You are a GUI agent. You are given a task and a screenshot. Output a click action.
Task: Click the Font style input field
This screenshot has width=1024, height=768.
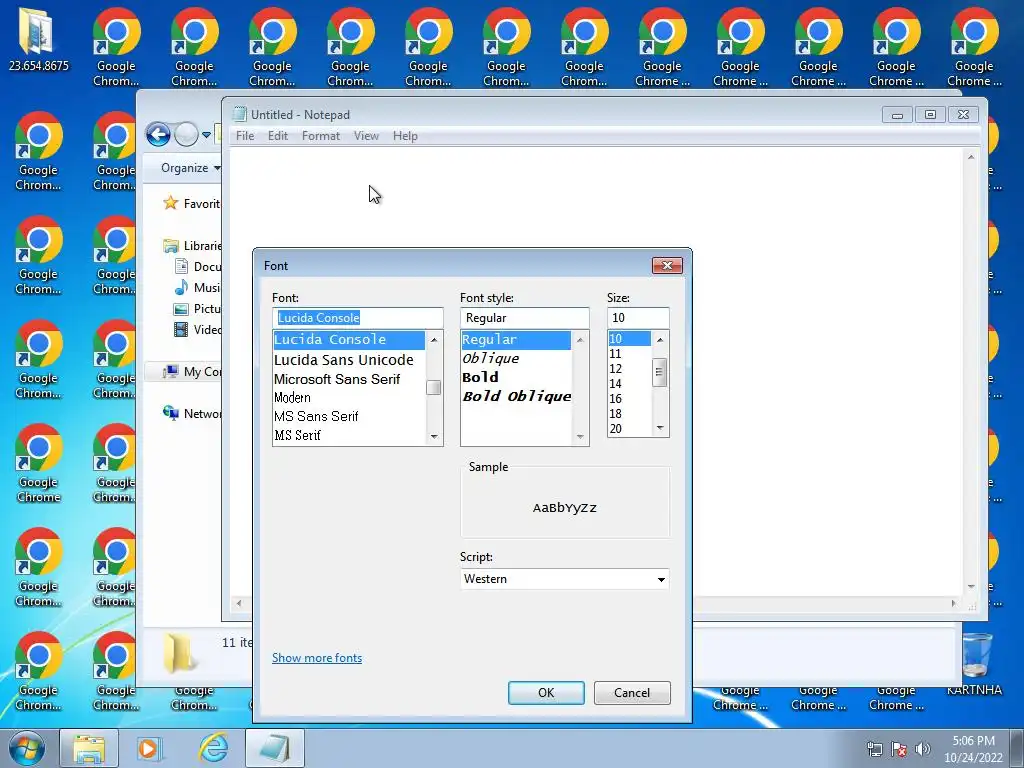tap(524, 318)
